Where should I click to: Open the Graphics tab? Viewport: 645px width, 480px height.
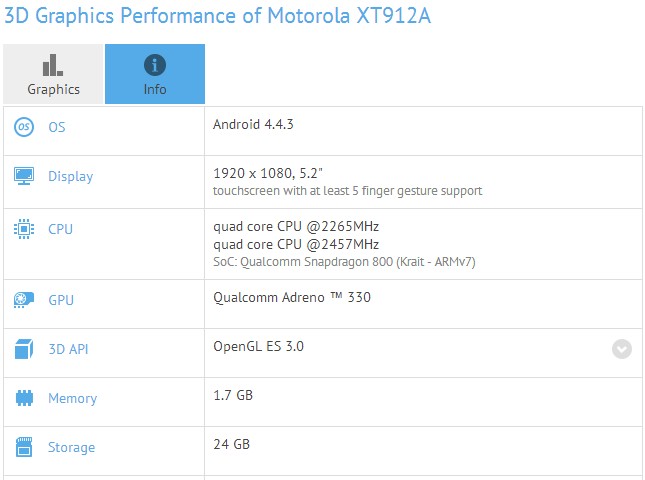tap(53, 75)
